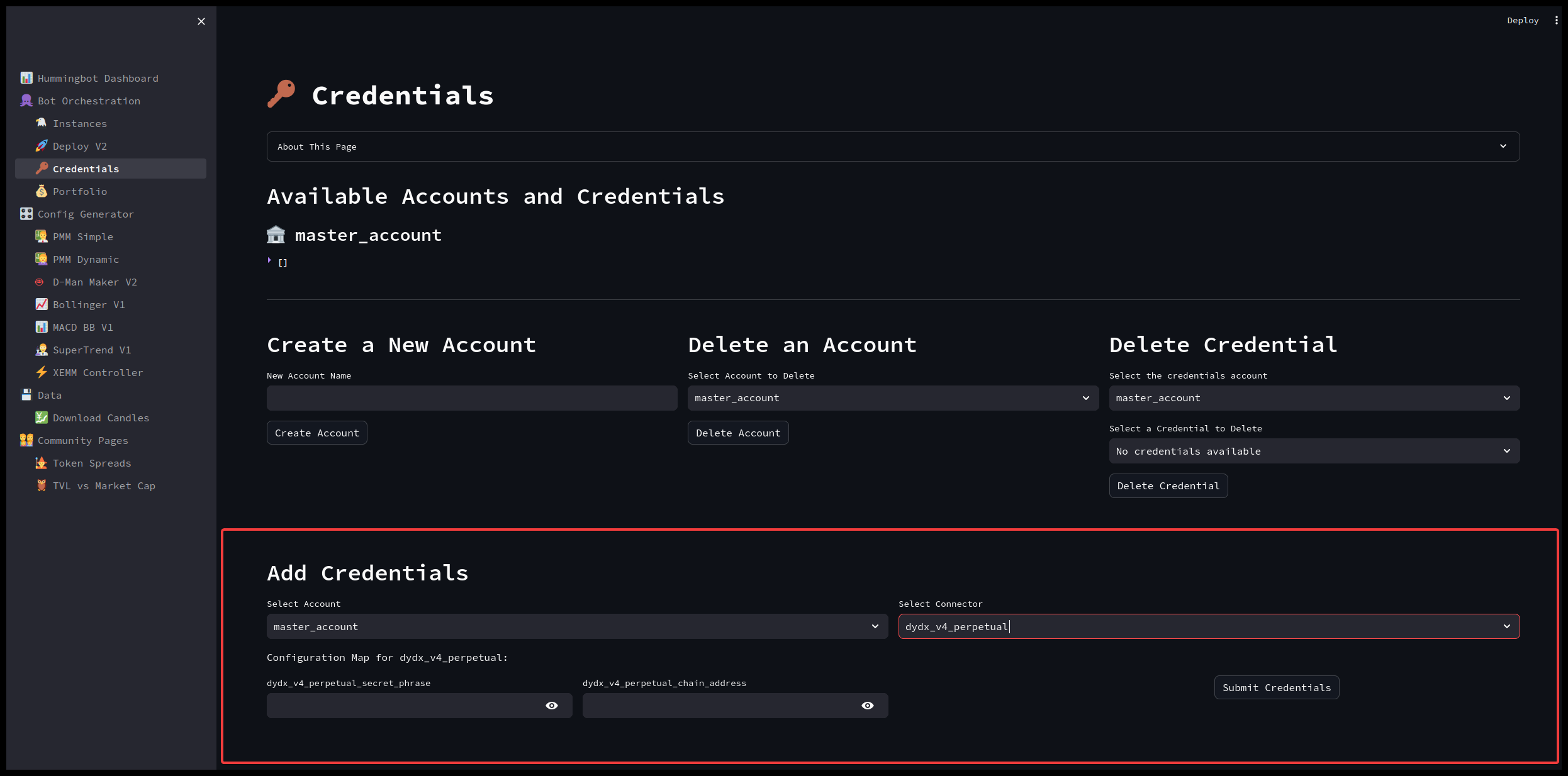The width and height of the screenshot is (1568, 776).
Task: Close the sidebar with the X icon
Action: [x=201, y=21]
